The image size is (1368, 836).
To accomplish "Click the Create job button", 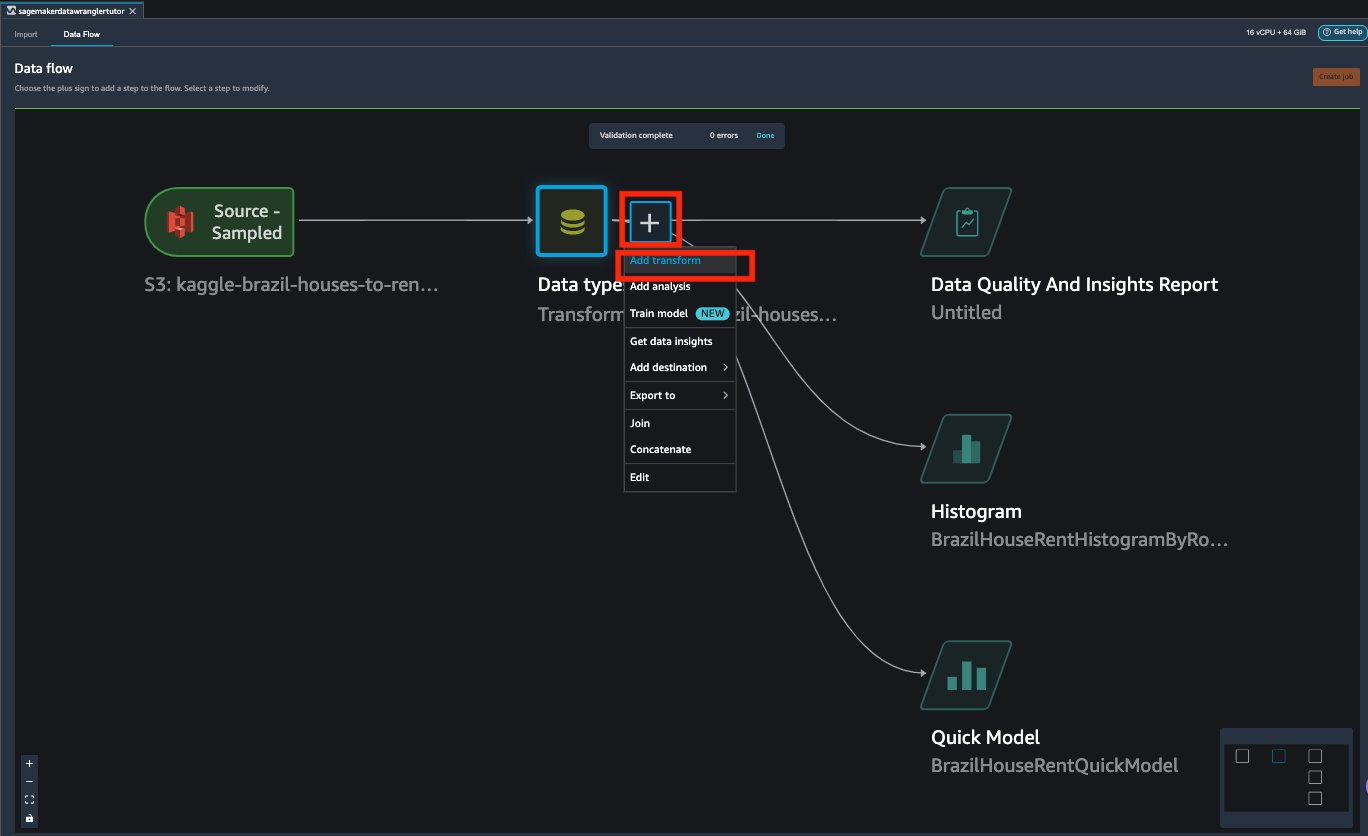I will [x=1336, y=76].
